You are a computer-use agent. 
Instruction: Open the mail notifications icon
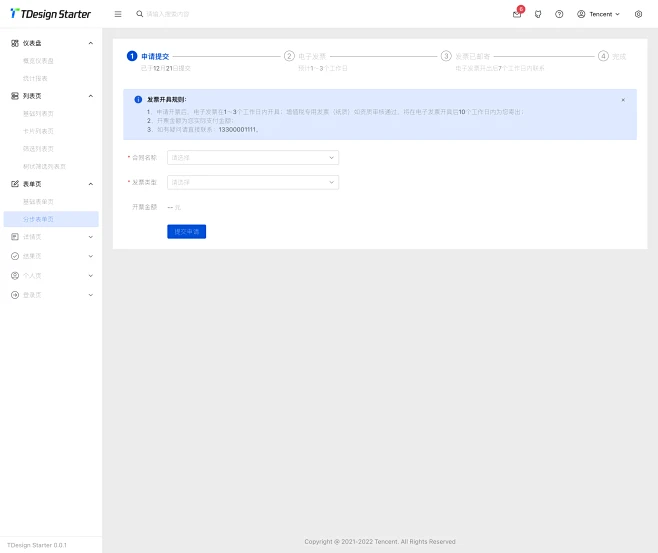coord(517,14)
